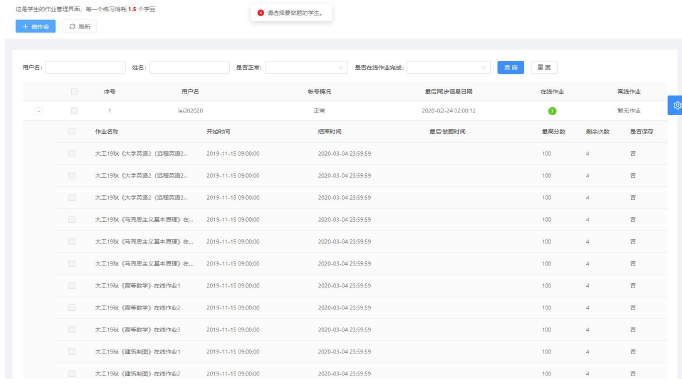The image size is (682, 384).
Task: Click the 高等数学 在线作业3 assignment name
Action: coord(137,330)
